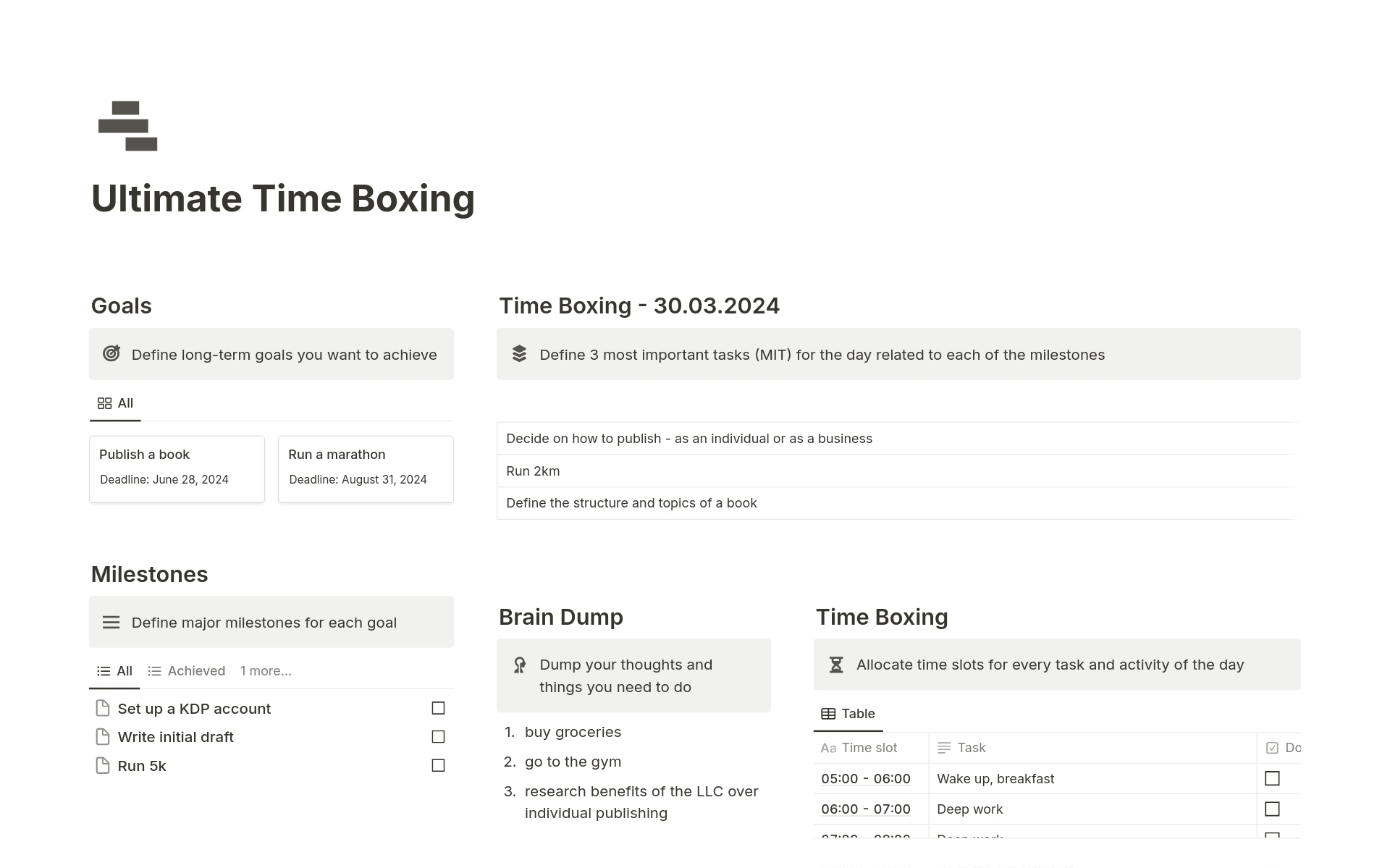Open the Task column header menu

tap(971, 748)
